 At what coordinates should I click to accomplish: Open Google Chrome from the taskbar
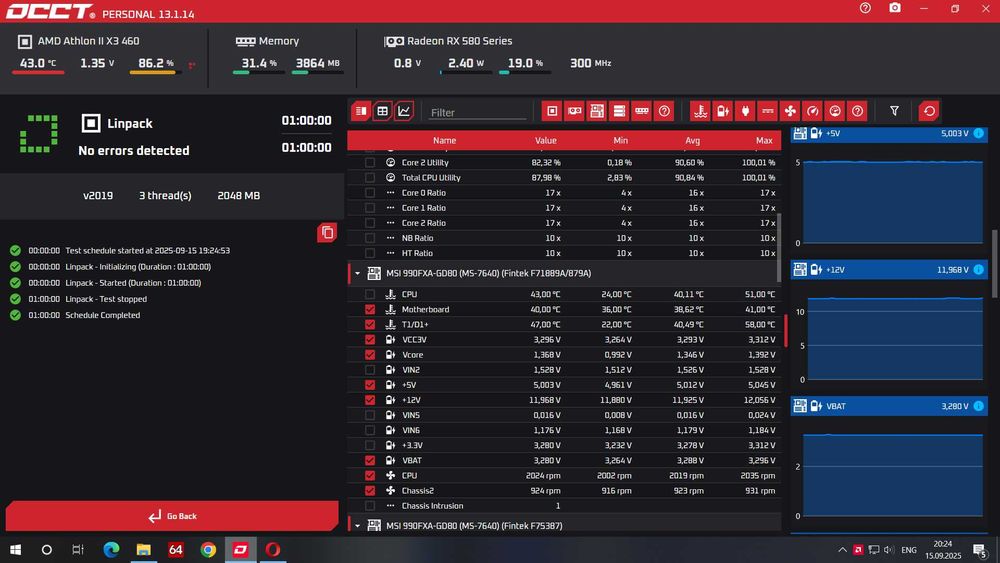pyautogui.click(x=208, y=550)
